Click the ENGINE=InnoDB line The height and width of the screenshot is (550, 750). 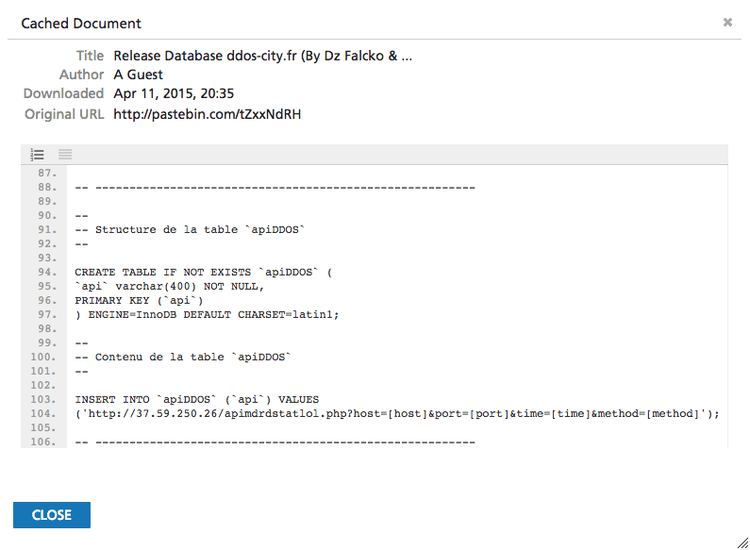tap(207, 314)
